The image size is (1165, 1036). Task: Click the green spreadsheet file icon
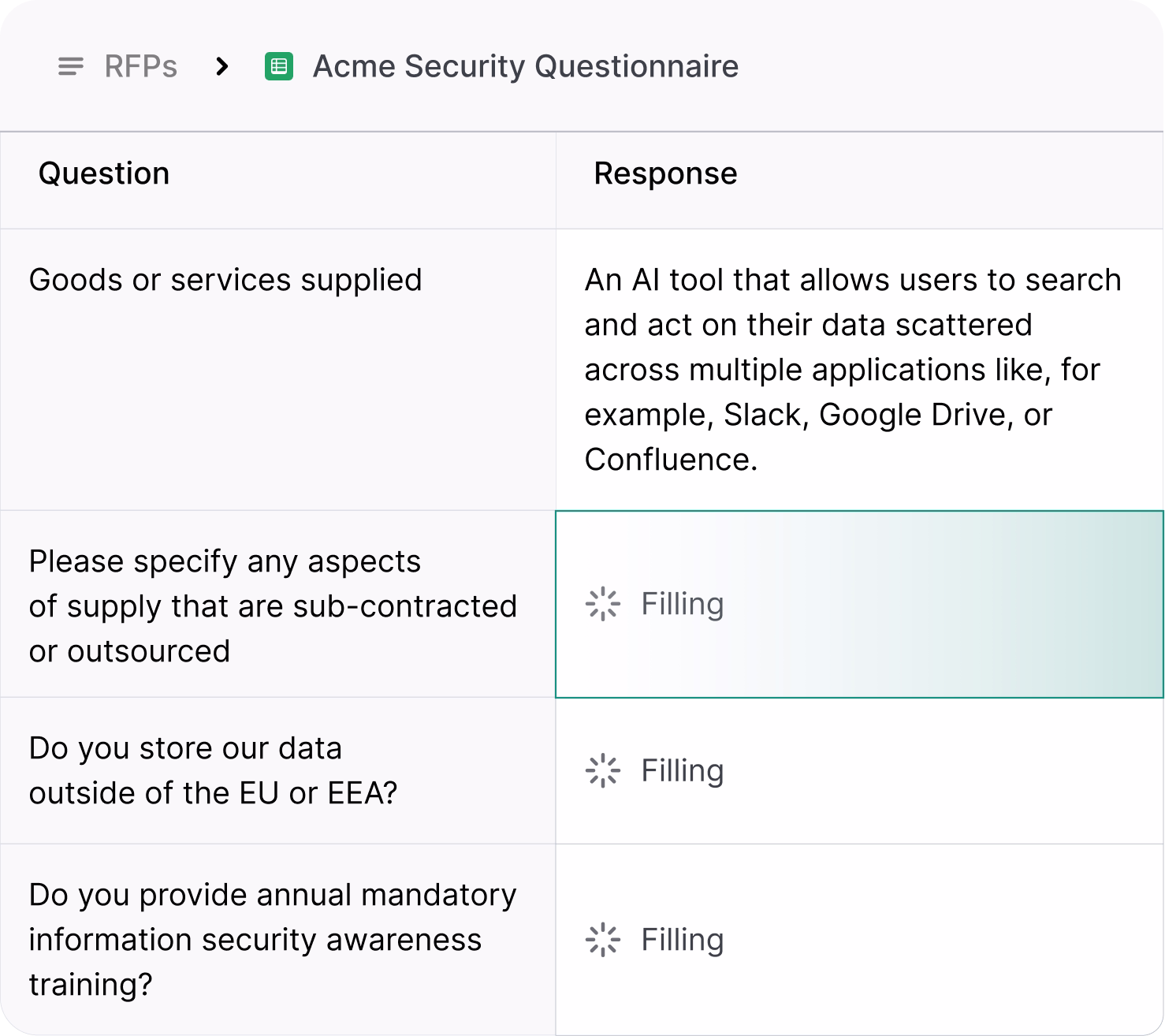click(x=279, y=67)
